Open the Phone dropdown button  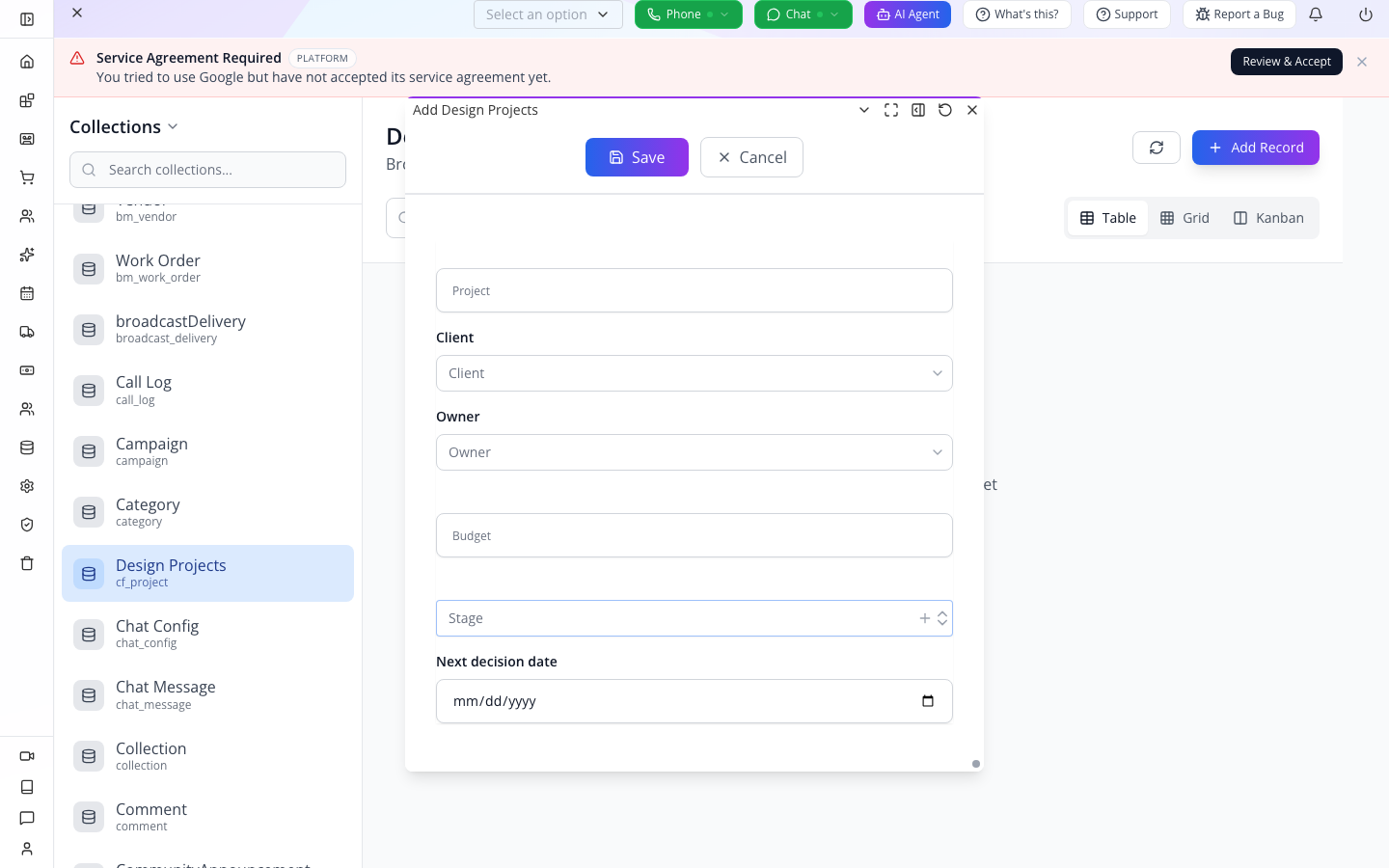click(689, 14)
